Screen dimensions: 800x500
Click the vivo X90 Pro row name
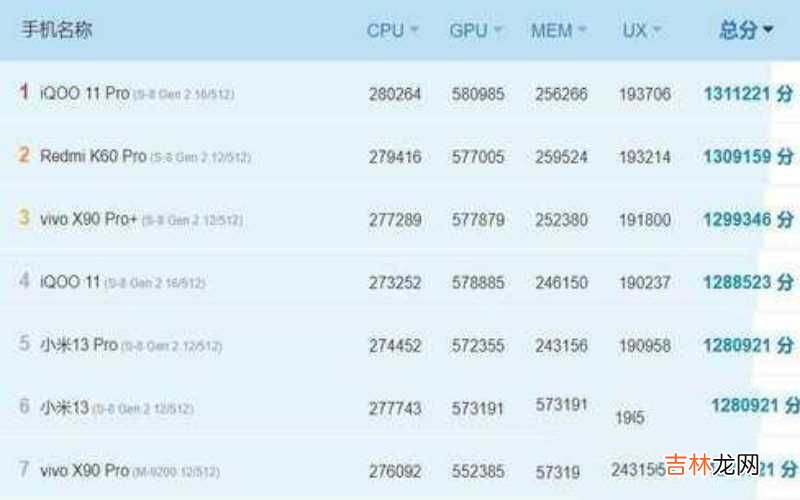coord(85,470)
